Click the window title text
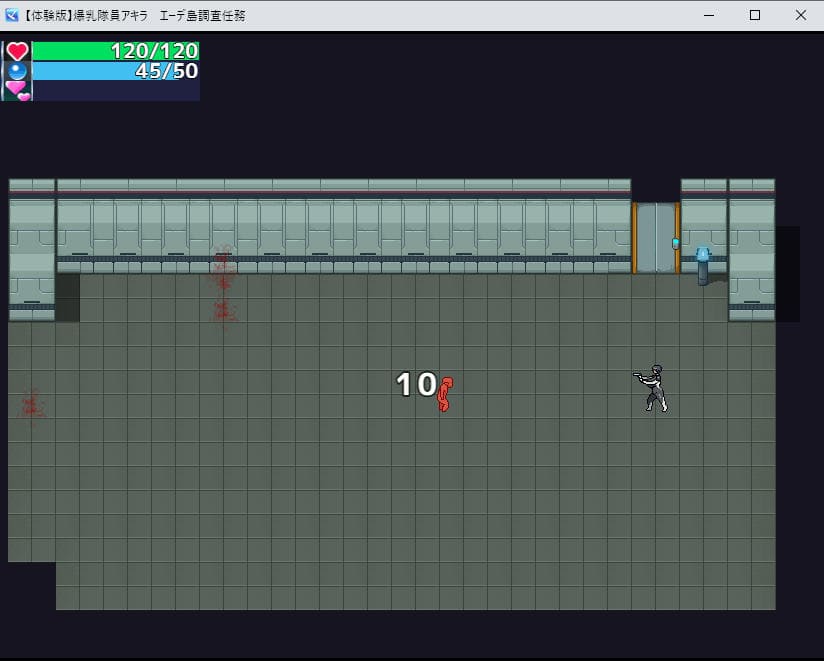824x661 pixels. tap(133, 15)
